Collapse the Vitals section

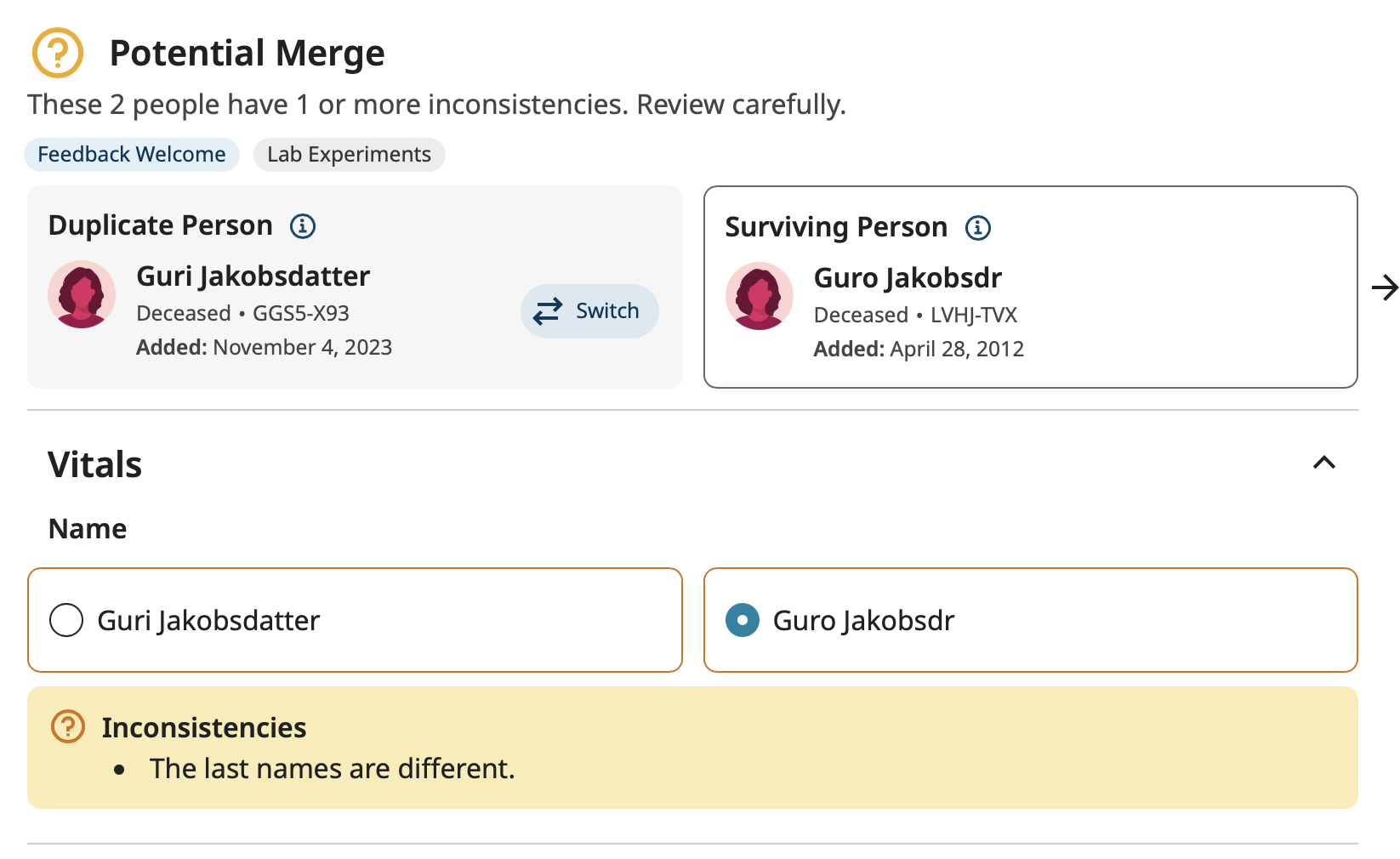(x=1324, y=463)
